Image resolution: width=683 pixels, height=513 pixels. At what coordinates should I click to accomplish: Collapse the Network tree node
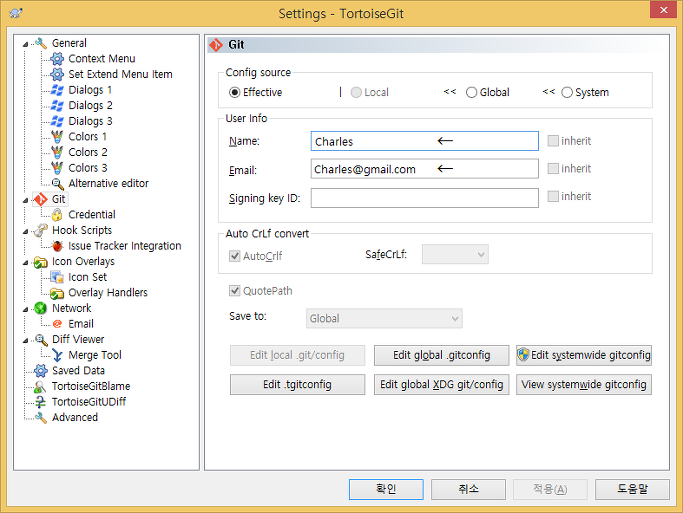[25, 309]
